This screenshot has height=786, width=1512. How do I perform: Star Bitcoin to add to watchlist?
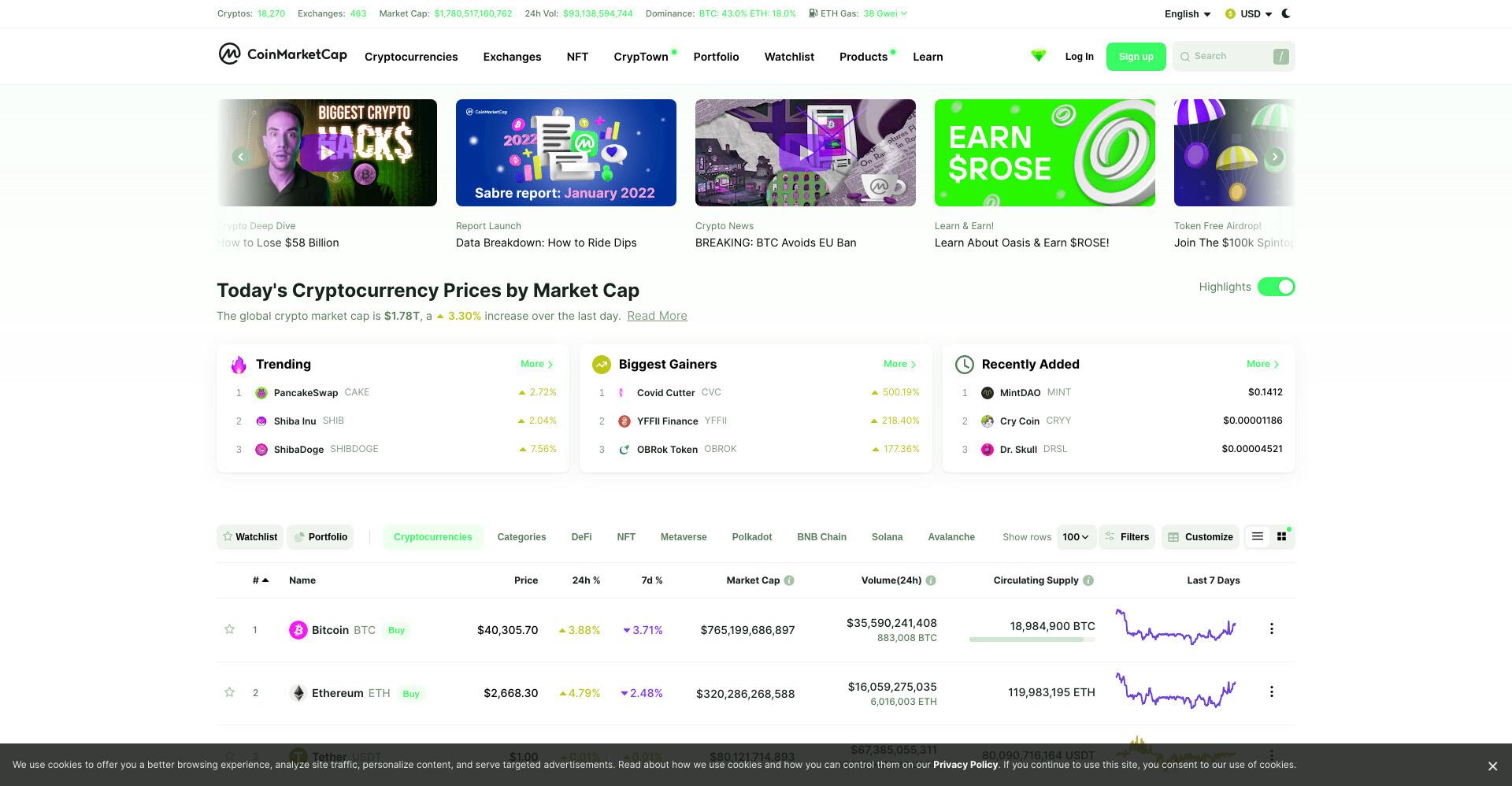click(x=229, y=629)
